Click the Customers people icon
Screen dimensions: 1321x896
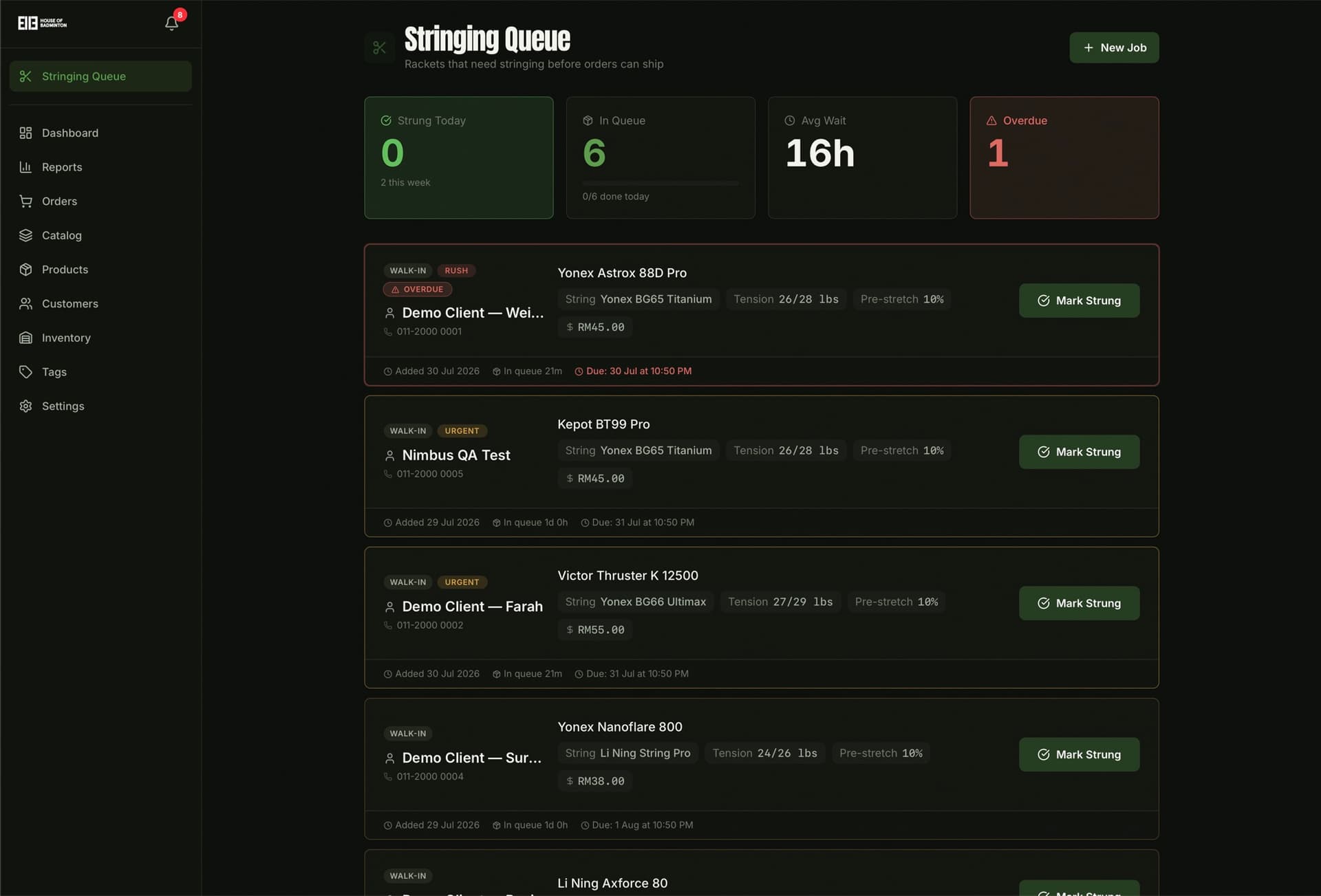click(x=25, y=303)
